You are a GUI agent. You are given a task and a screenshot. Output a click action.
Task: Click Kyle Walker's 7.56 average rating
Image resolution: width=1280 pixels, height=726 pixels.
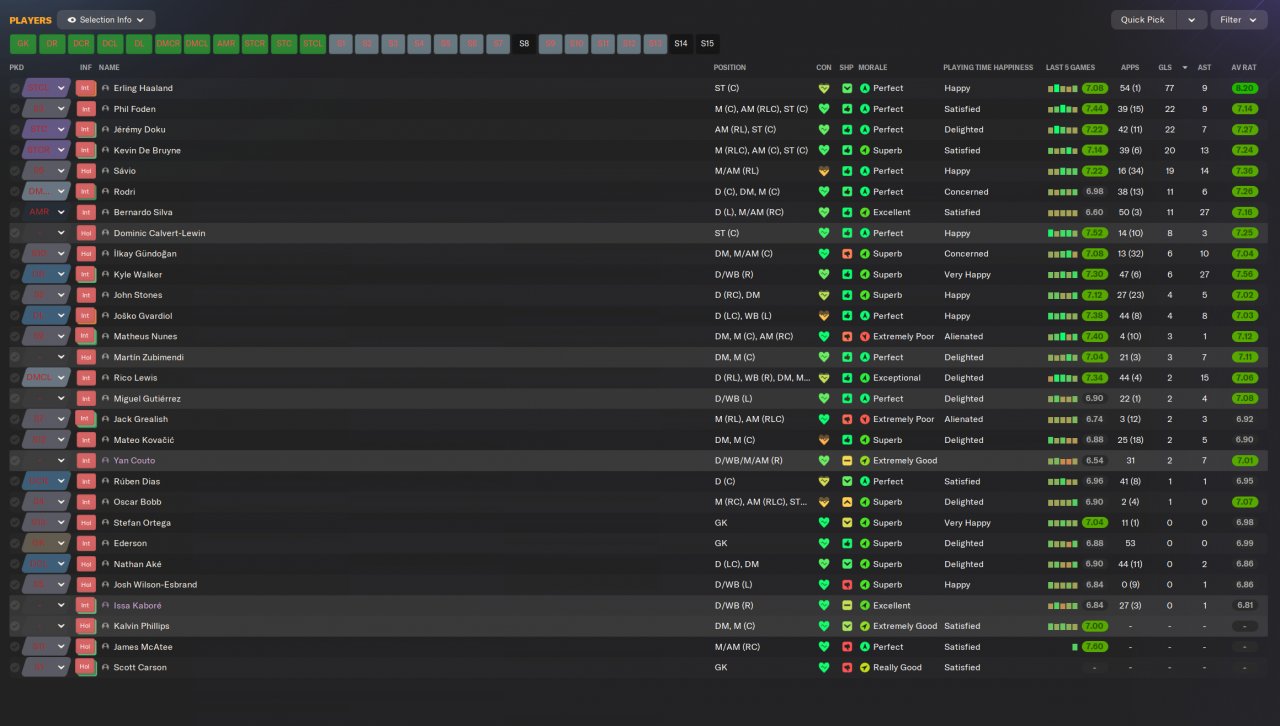[x=1244, y=274]
